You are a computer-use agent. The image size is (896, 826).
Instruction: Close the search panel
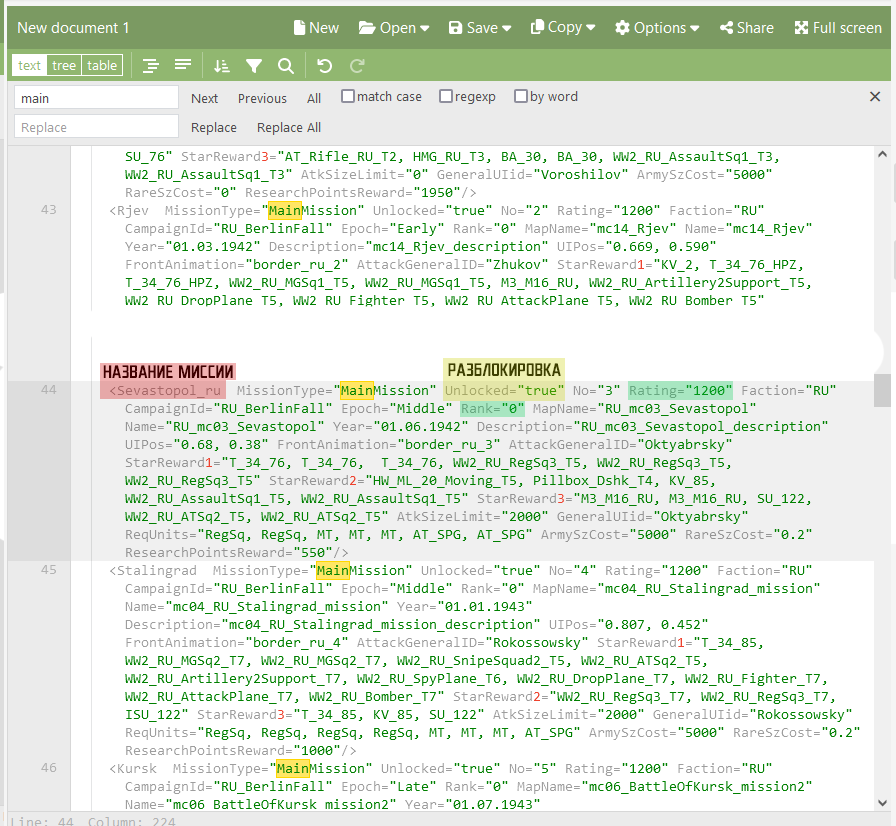[875, 97]
